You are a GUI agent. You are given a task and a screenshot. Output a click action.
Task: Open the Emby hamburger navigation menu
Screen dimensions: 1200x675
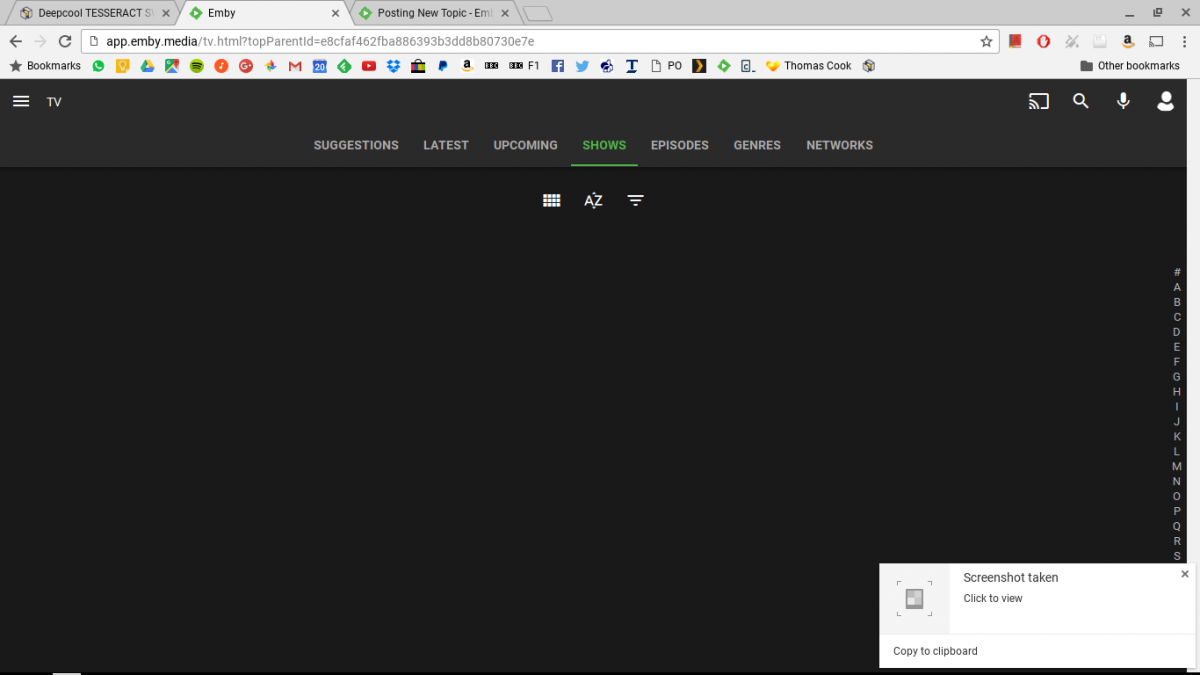point(21,101)
